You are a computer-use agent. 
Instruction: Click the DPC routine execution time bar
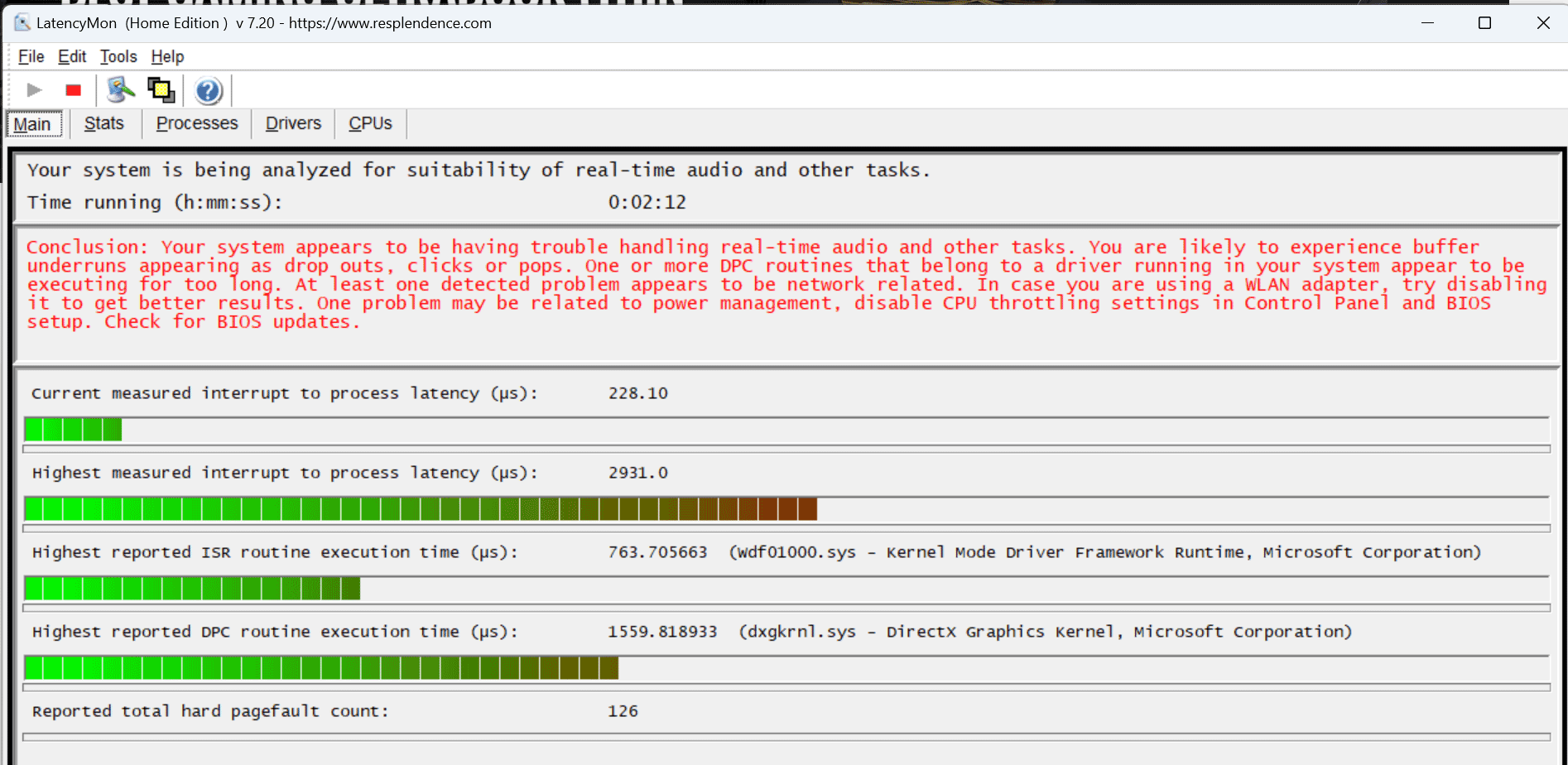click(x=786, y=668)
